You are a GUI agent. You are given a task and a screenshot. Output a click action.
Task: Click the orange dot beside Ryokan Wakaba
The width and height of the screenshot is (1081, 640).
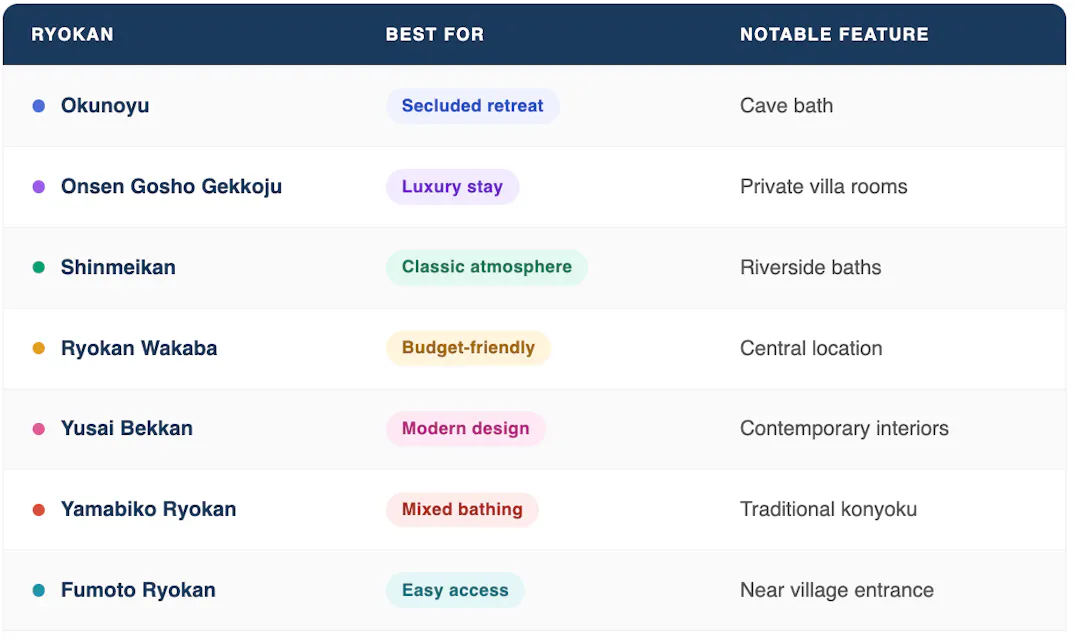click(39, 349)
